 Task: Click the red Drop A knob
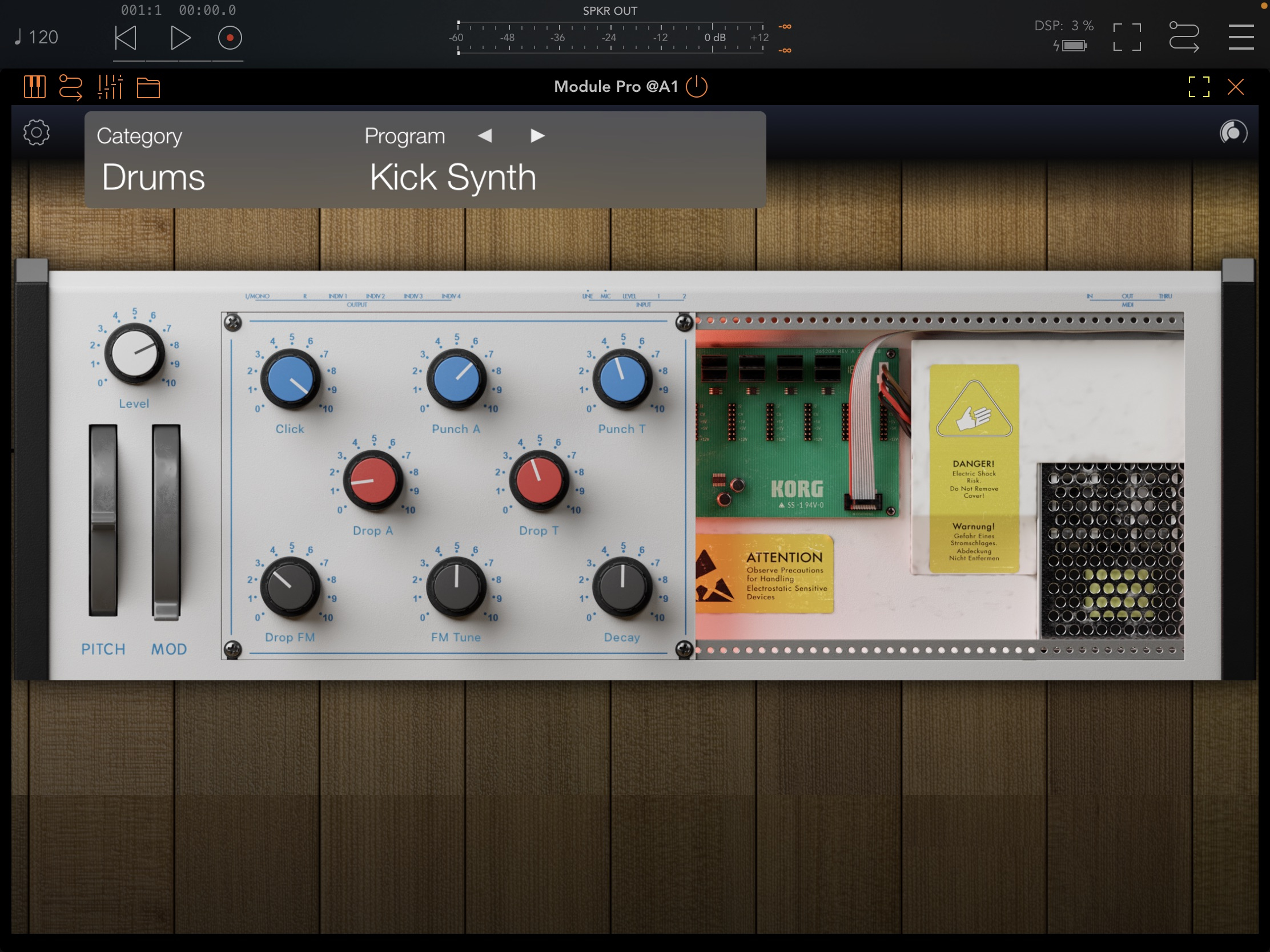point(373,481)
